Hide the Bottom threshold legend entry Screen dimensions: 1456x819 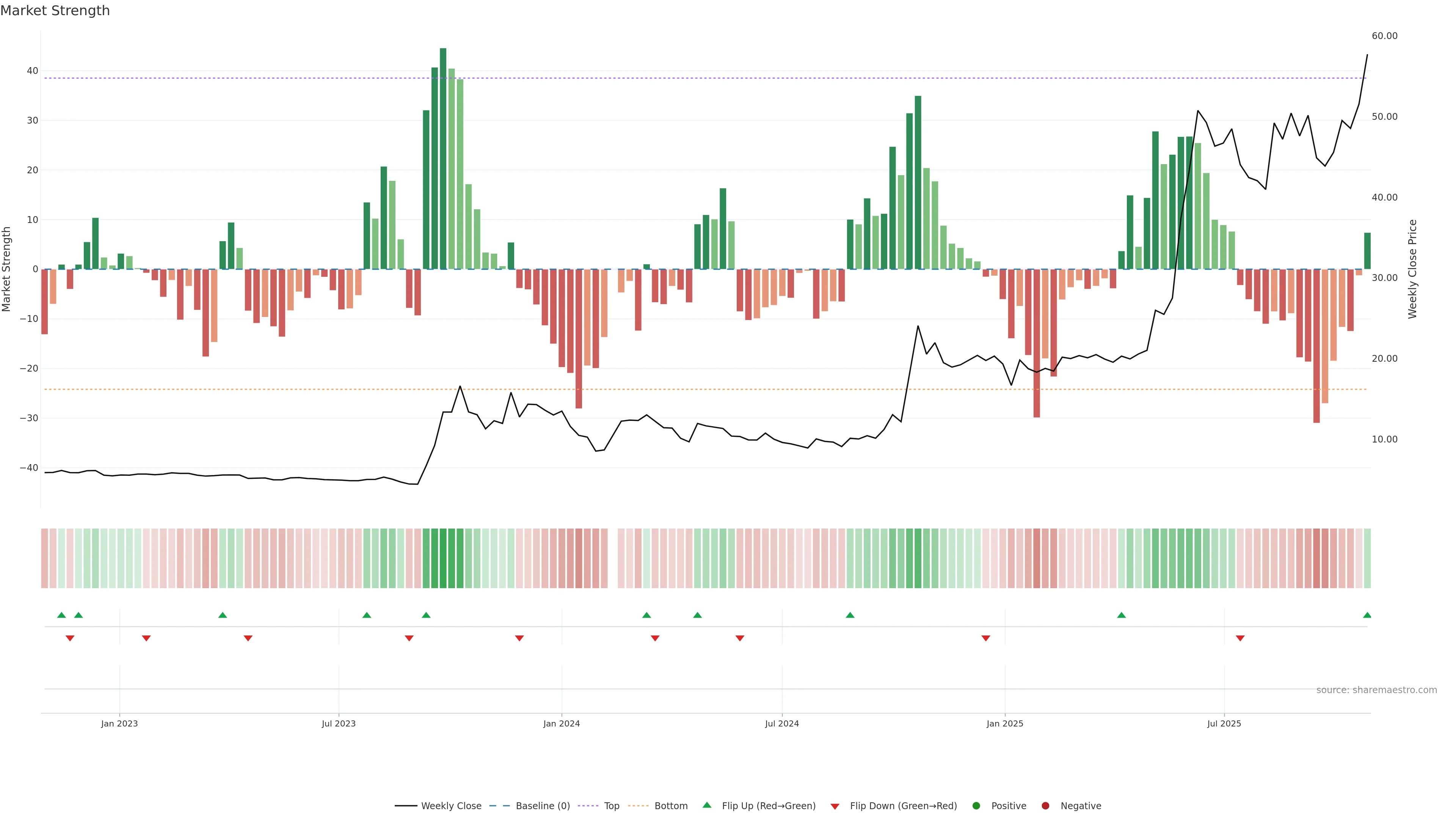[671, 806]
